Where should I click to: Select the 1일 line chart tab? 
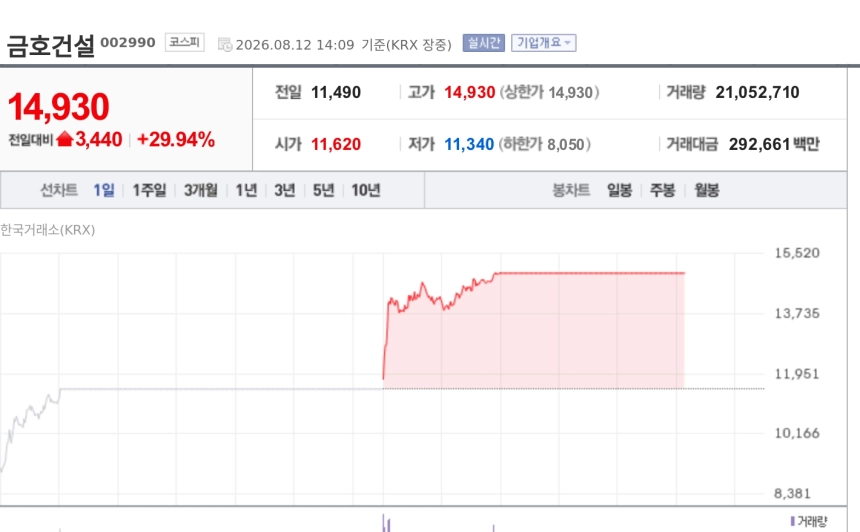pyautogui.click(x=104, y=190)
